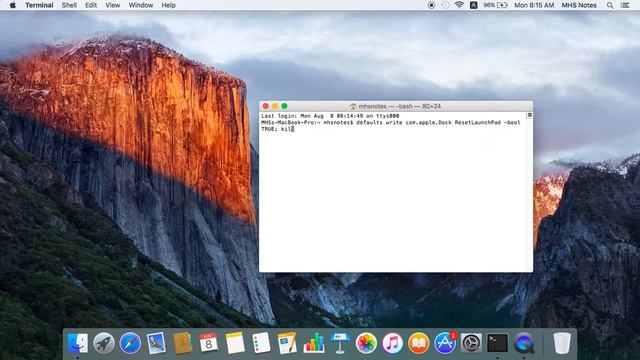
Task: Click the screen recording status icon
Action: pos(431,5)
